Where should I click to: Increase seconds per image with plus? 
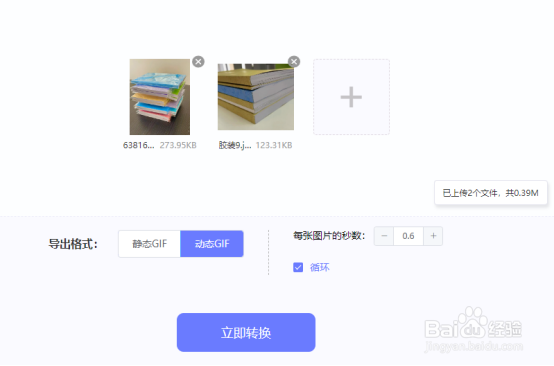[433, 236]
